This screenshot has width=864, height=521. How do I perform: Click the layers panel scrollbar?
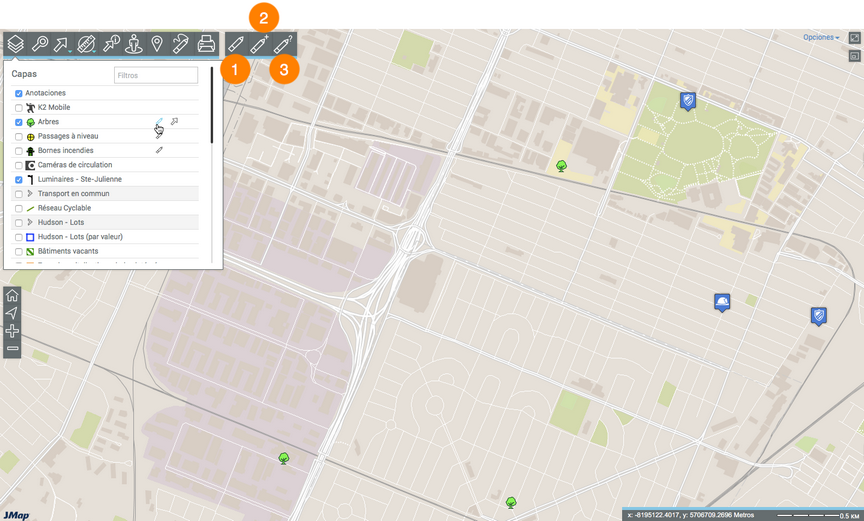pos(212,105)
